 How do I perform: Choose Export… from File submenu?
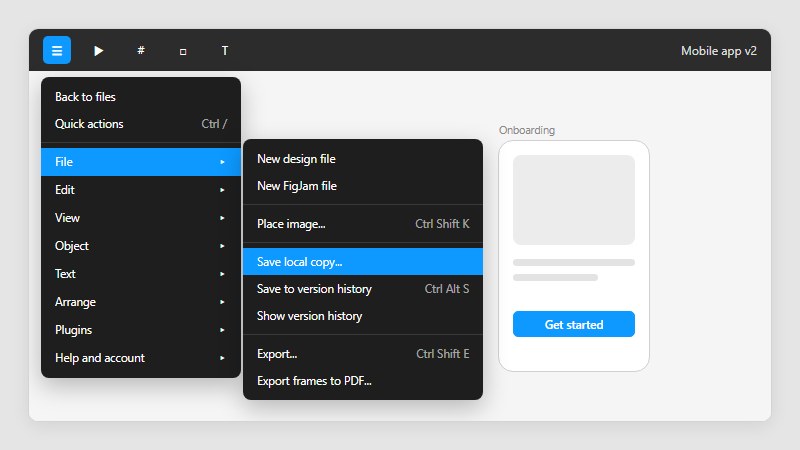click(363, 354)
